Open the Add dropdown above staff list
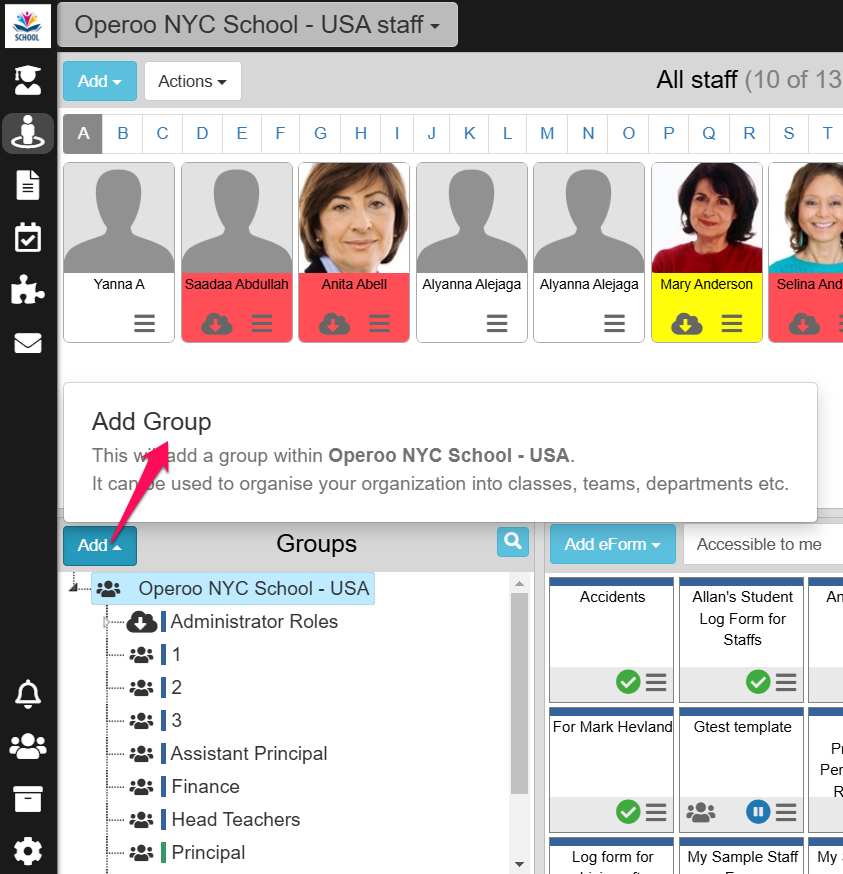Screen dimensions: 843x874 [100, 81]
